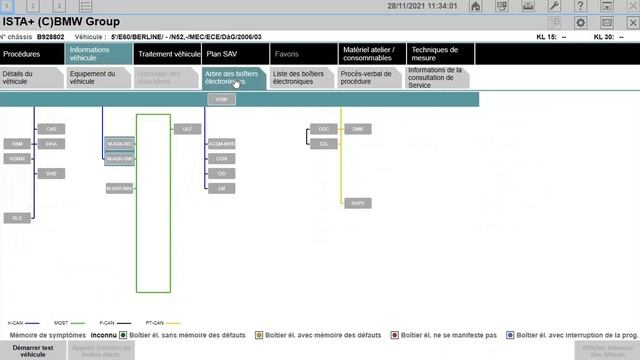Open Informations véhicule menu
The width and height of the screenshot is (640, 360).
99,54
